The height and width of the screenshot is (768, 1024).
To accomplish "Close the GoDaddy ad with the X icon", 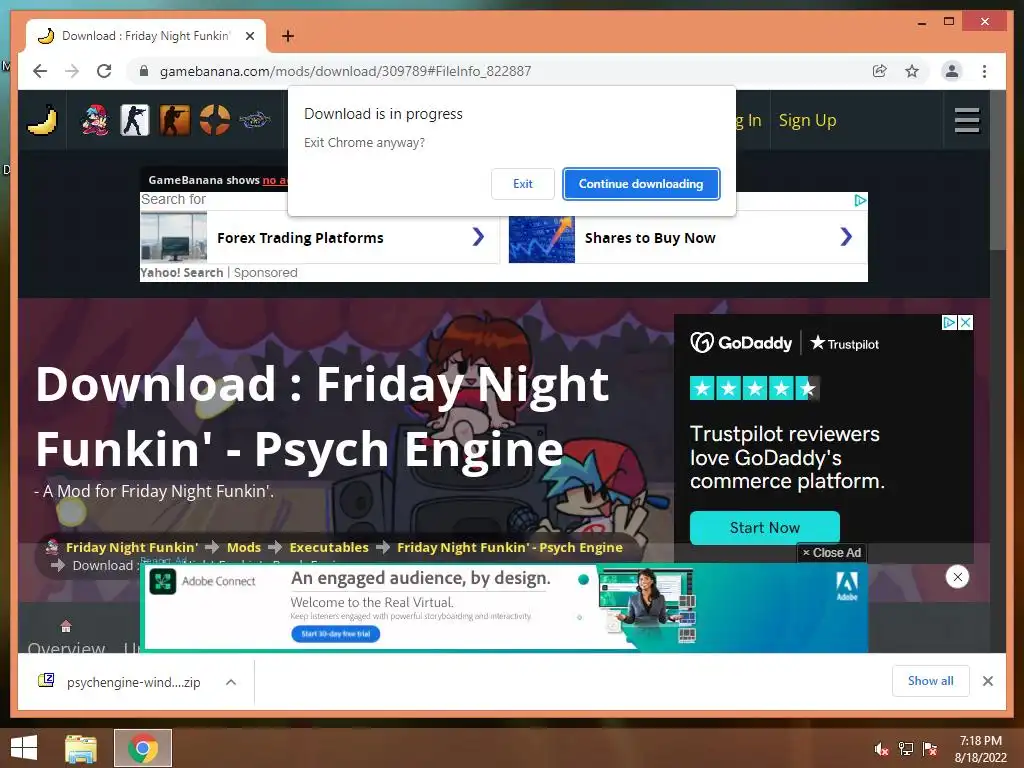I will pos(965,322).
